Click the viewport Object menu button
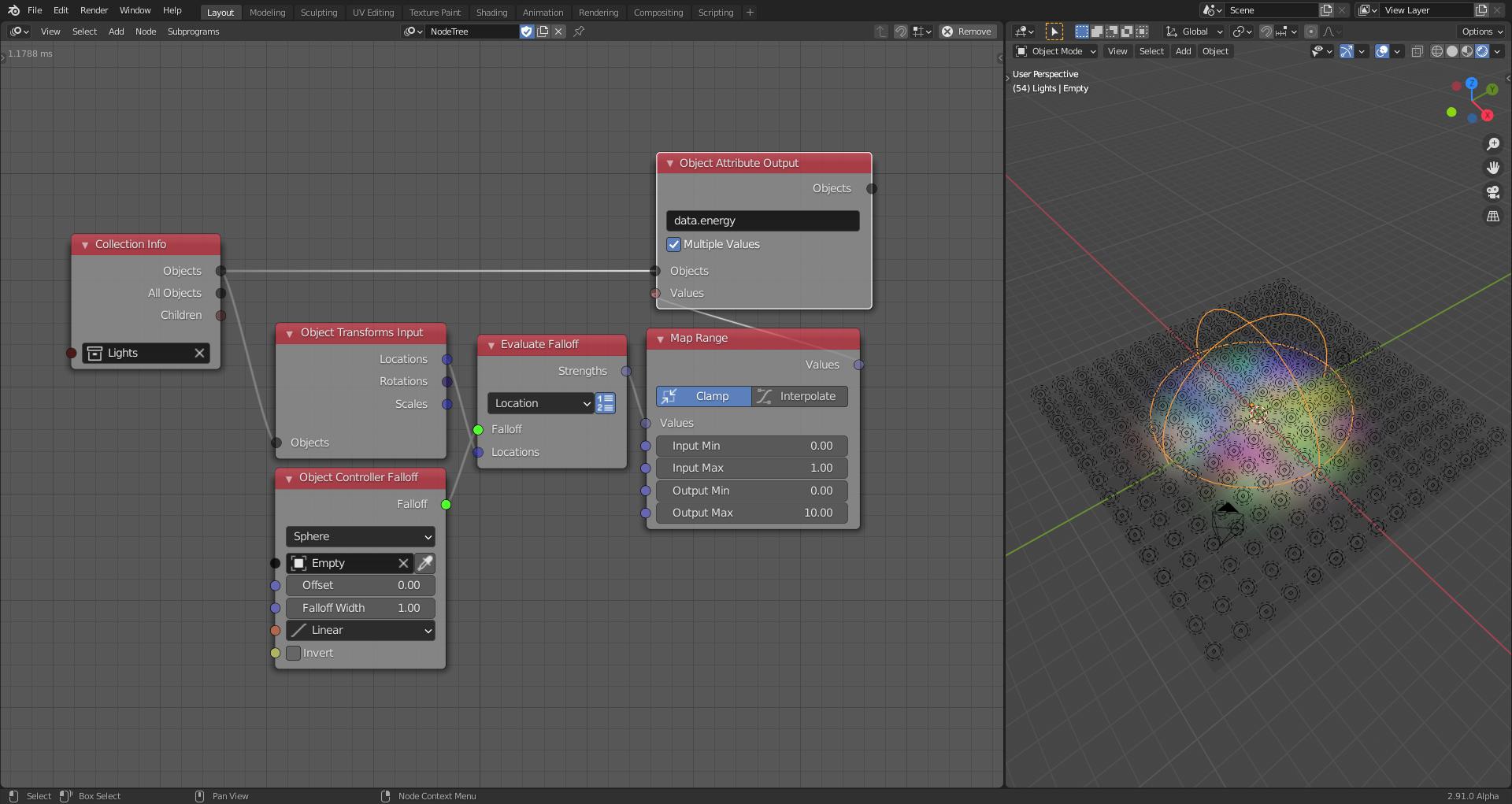This screenshot has width=1512, height=804. (1215, 51)
